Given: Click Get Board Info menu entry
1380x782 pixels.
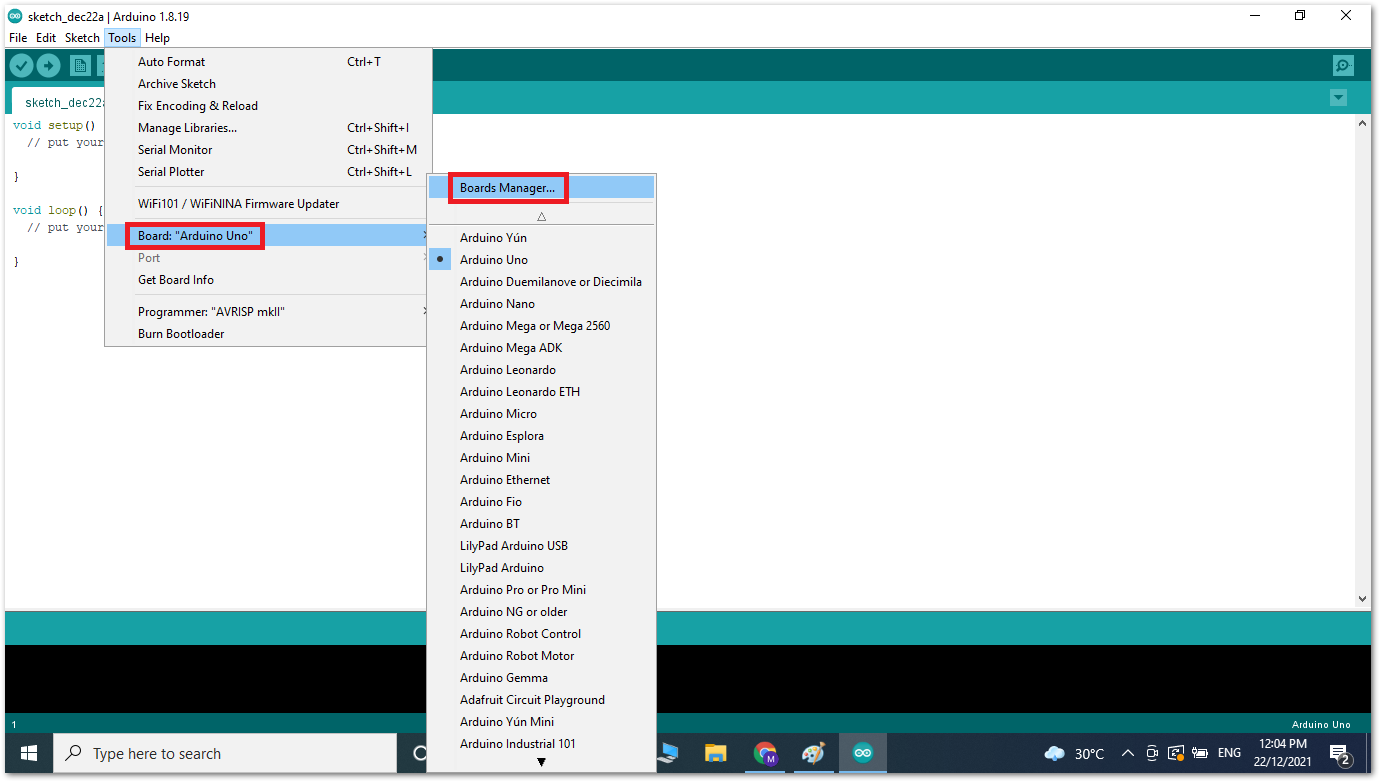Looking at the screenshot, I should point(176,280).
